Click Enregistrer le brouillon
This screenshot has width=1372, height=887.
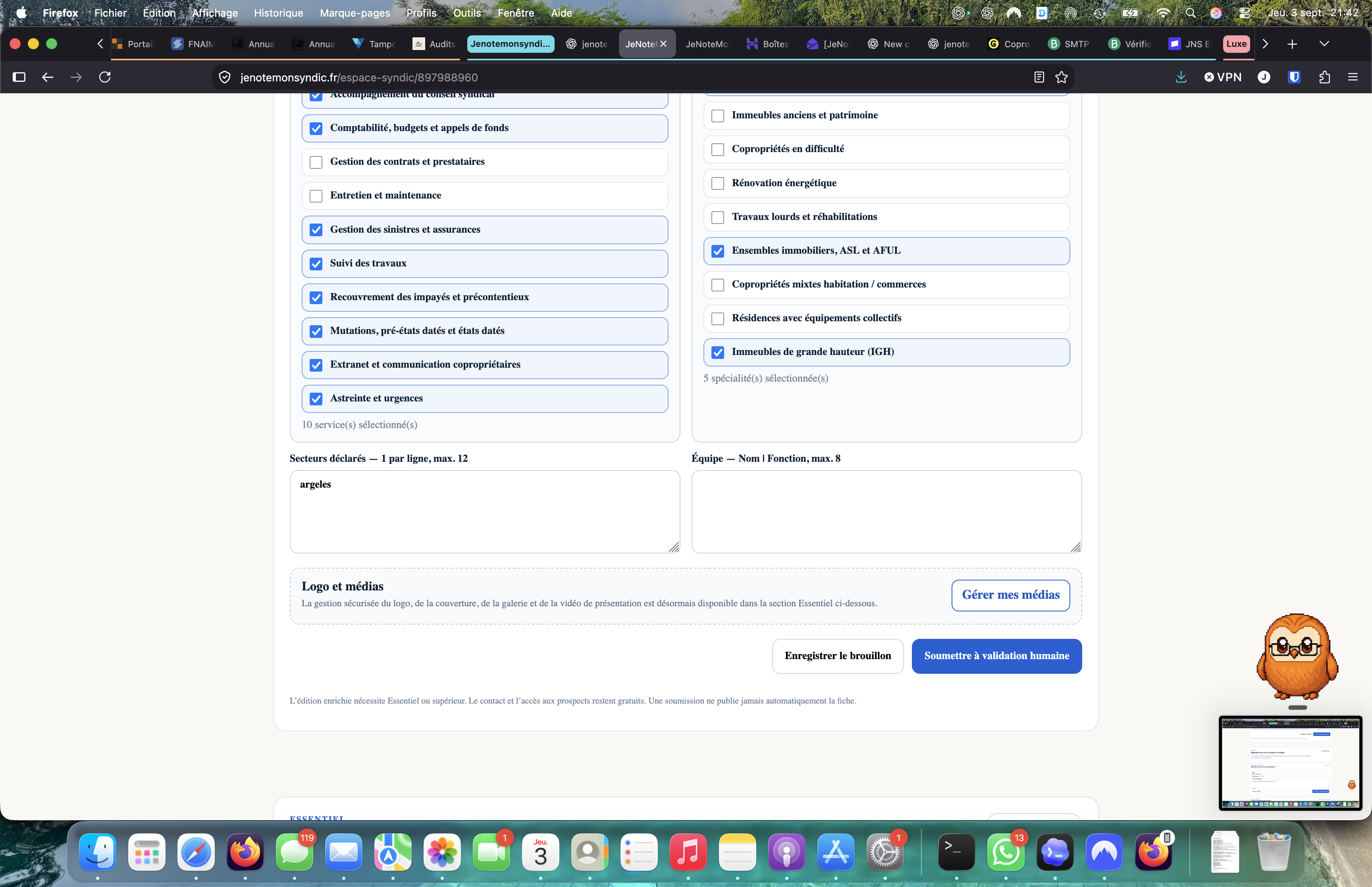(x=838, y=656)
